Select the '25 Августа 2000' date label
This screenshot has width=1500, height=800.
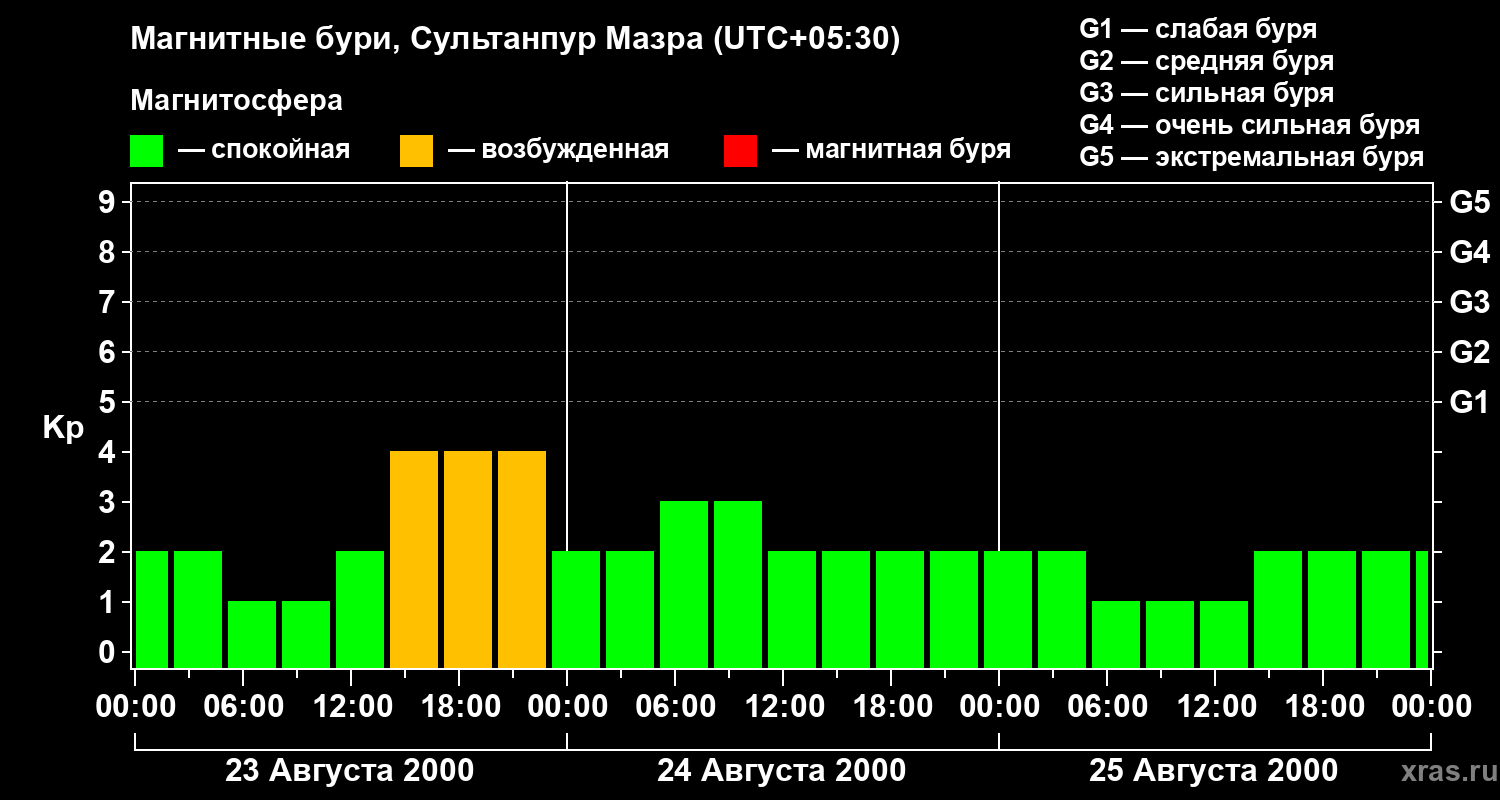(1213, 771)
